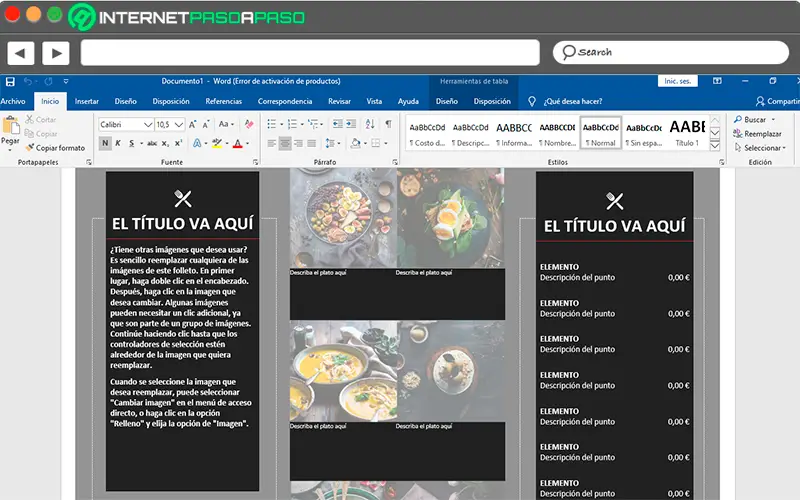Image resolution: width=800 pixels, height=500 pixels.
Task: Insert a bullet list
Action: 271,124
